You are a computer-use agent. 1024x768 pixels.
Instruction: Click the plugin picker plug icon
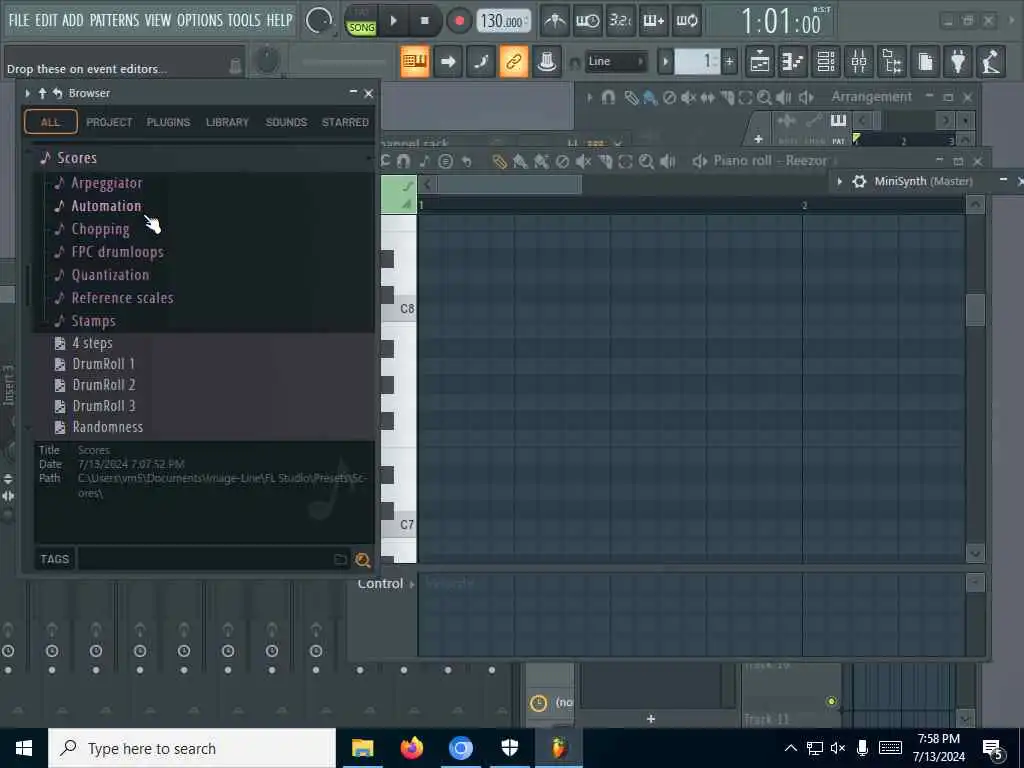pyautogui.click(x=958, y=61)
